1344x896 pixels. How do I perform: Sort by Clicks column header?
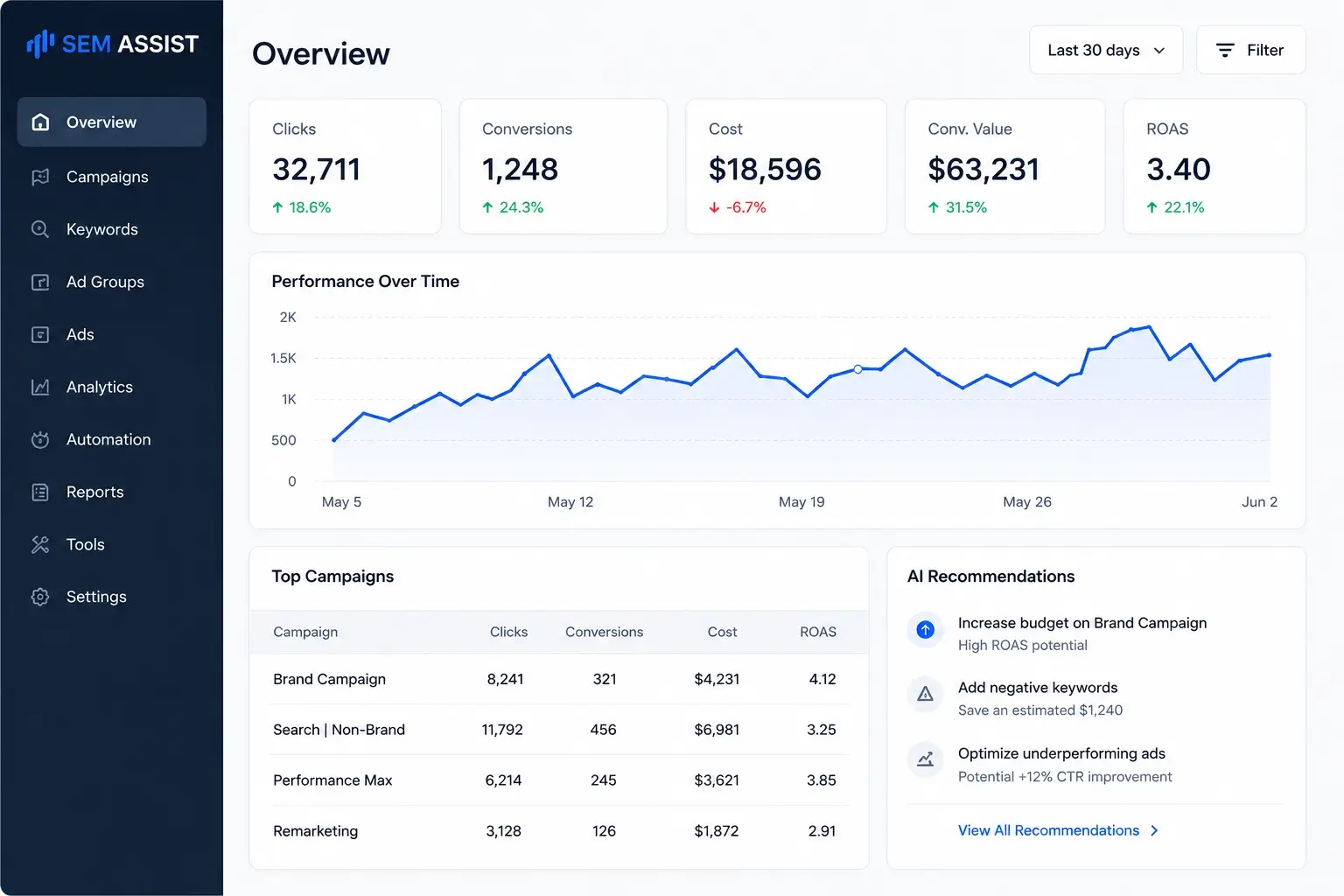pyautogui.click(x=508, y=632)
